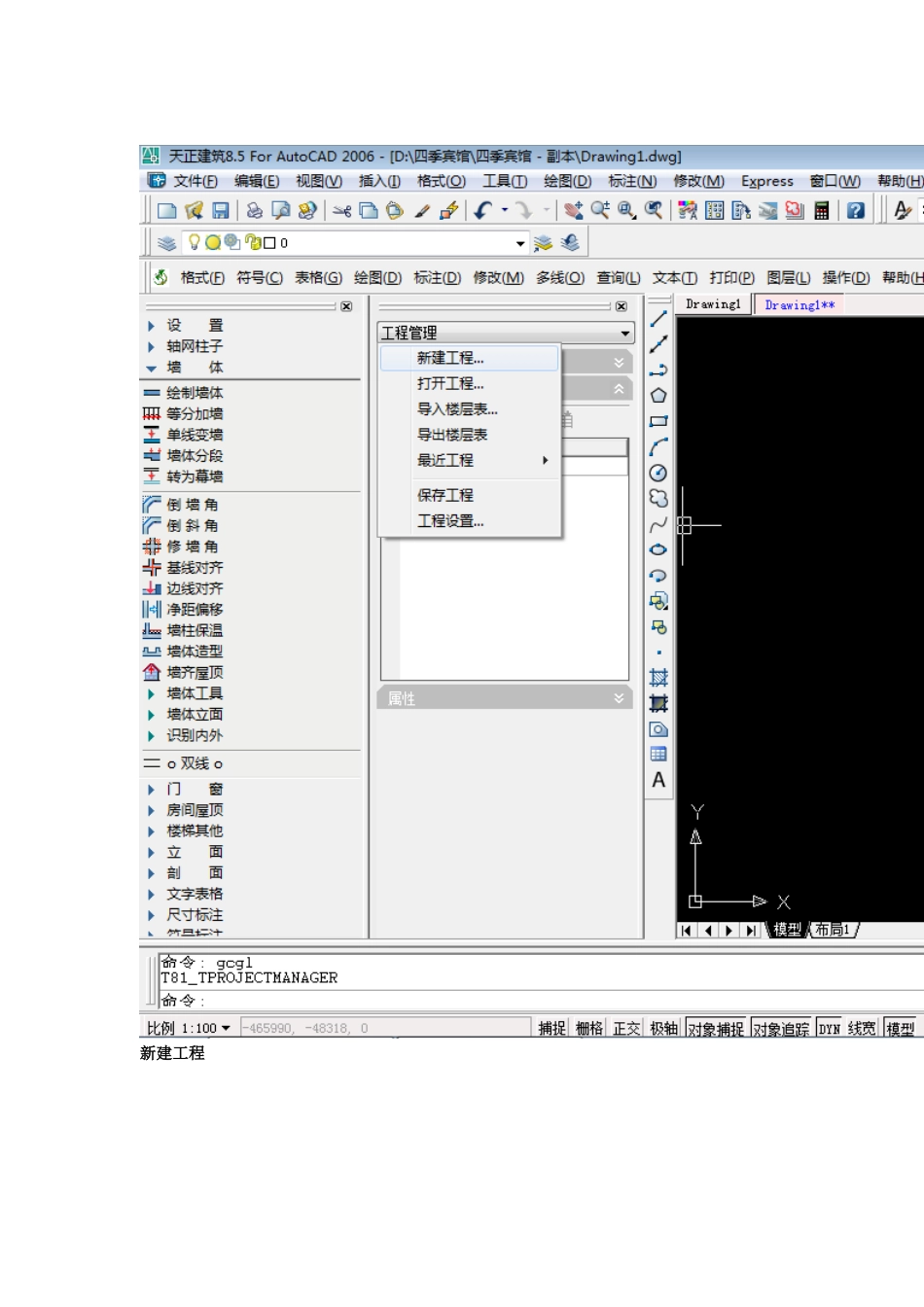Open the 工程管理 dropdown arrow

pos(625,333)
